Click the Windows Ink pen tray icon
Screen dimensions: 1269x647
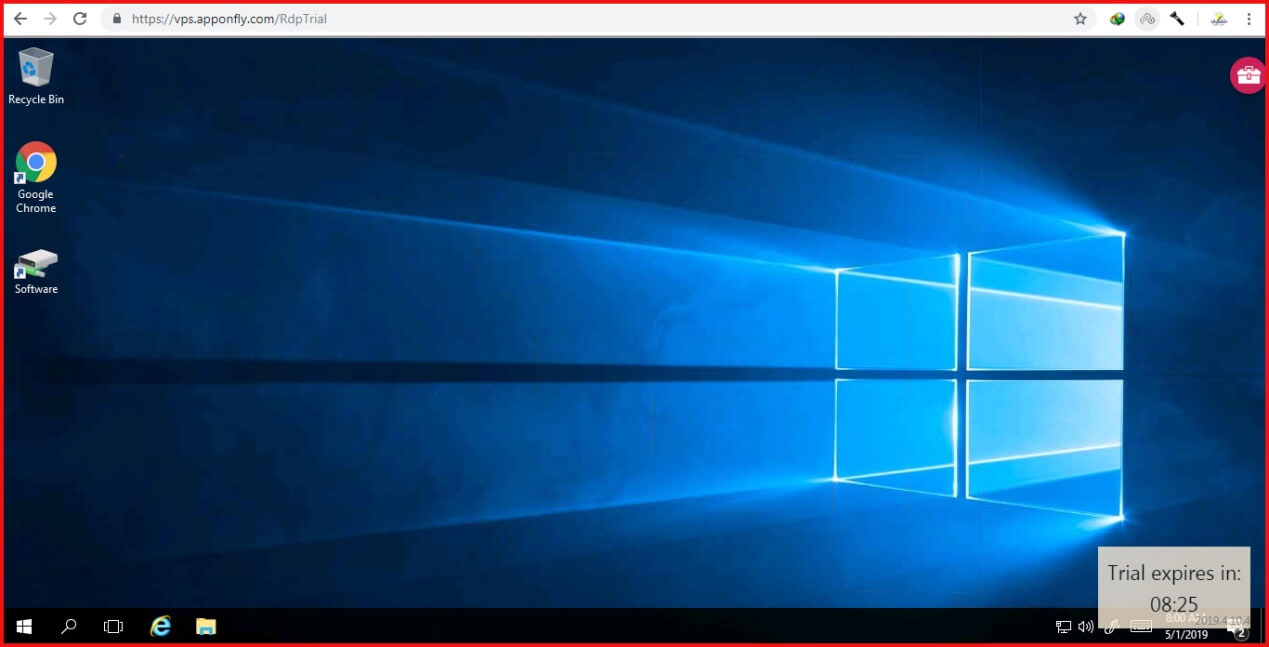point(1111,627)
